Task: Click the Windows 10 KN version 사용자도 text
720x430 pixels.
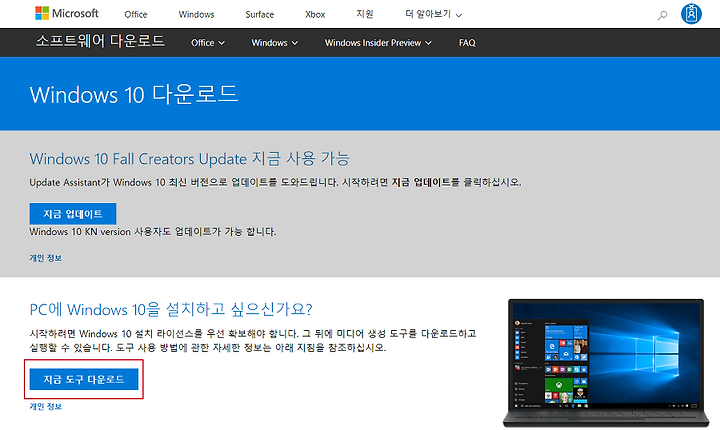Action: pos(153,232)
